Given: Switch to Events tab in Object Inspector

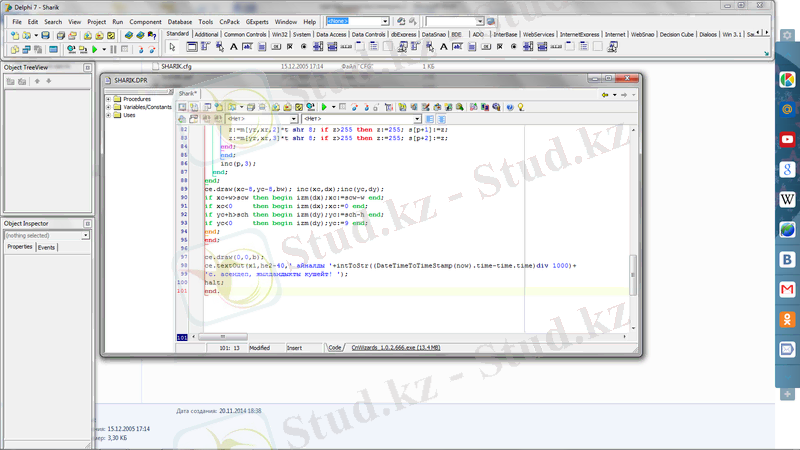Looking at the screenshot, I should [x=46, y=247].
